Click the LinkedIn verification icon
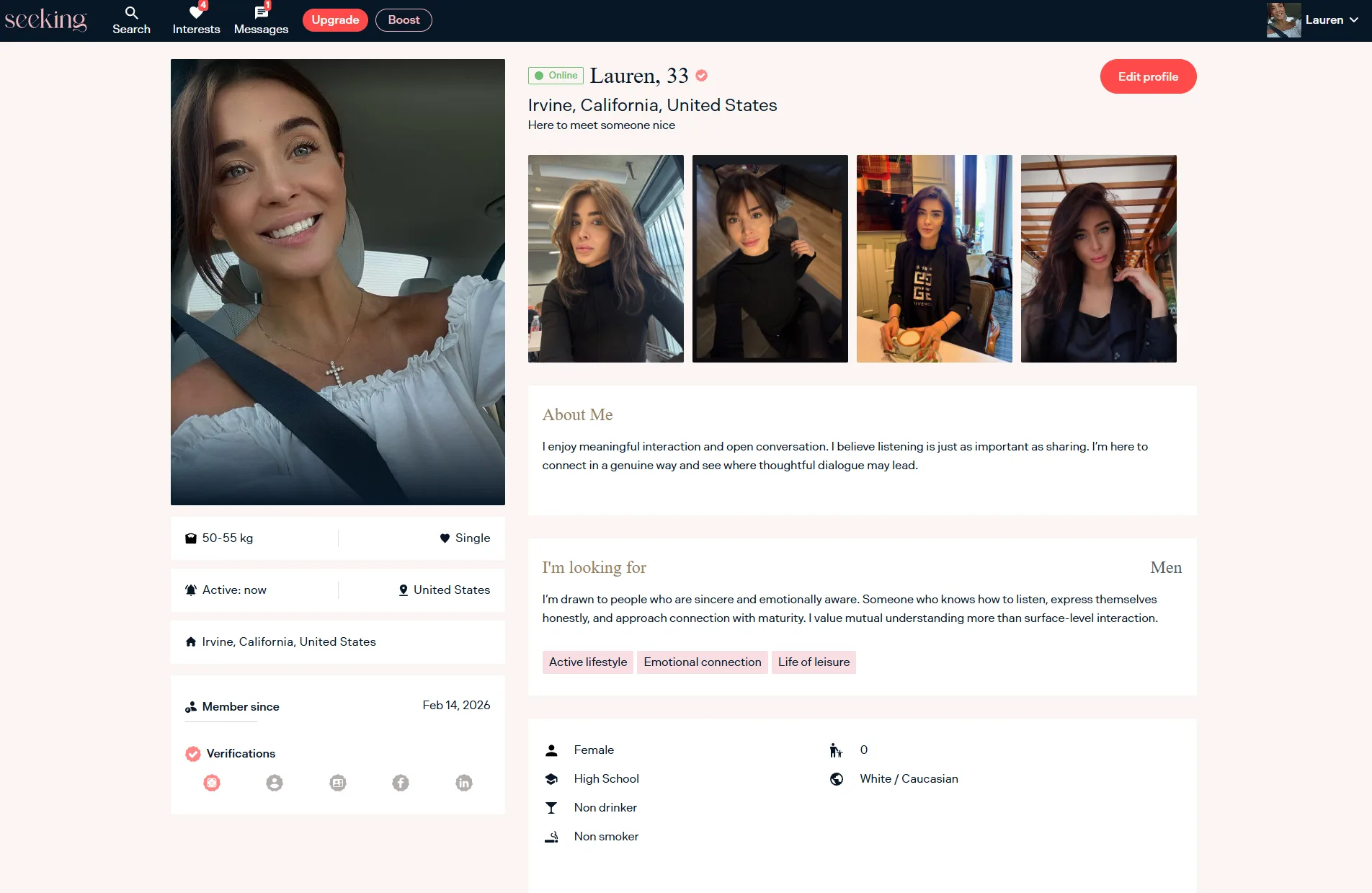1372x893 pixels. coord(464,783)
